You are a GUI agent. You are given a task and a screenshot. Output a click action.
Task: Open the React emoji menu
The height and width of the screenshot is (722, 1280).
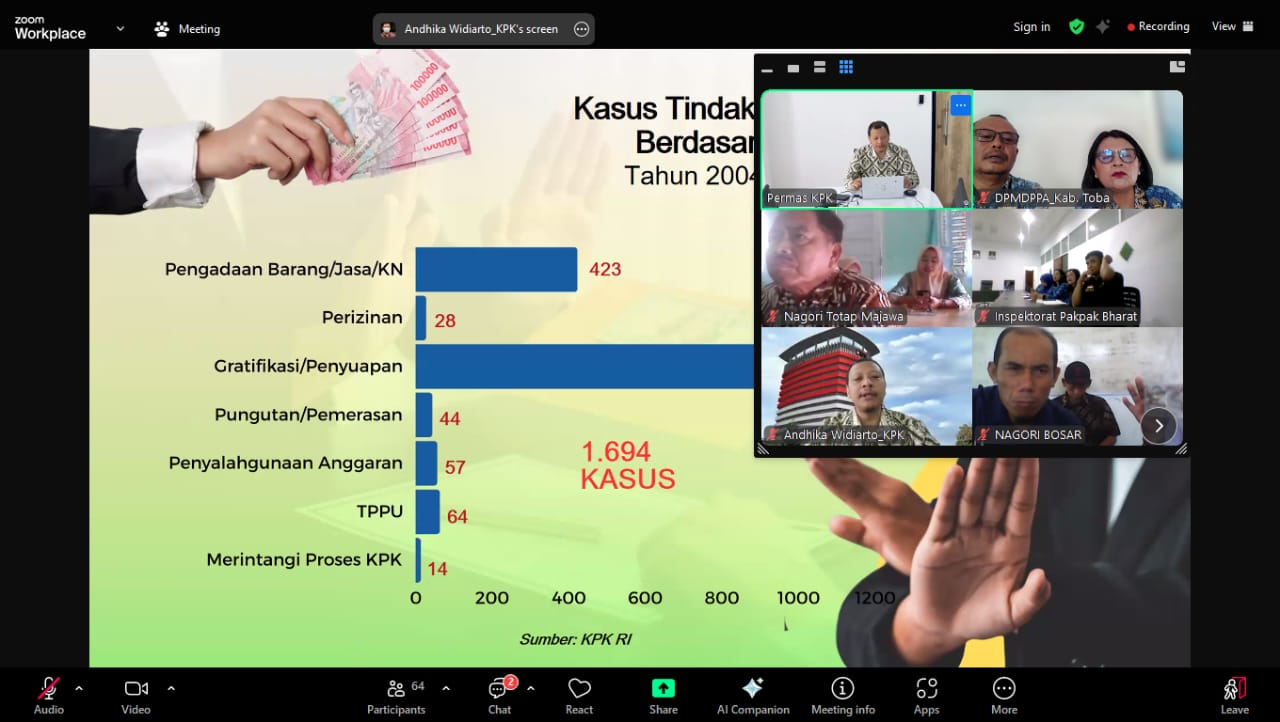(579, 695)
